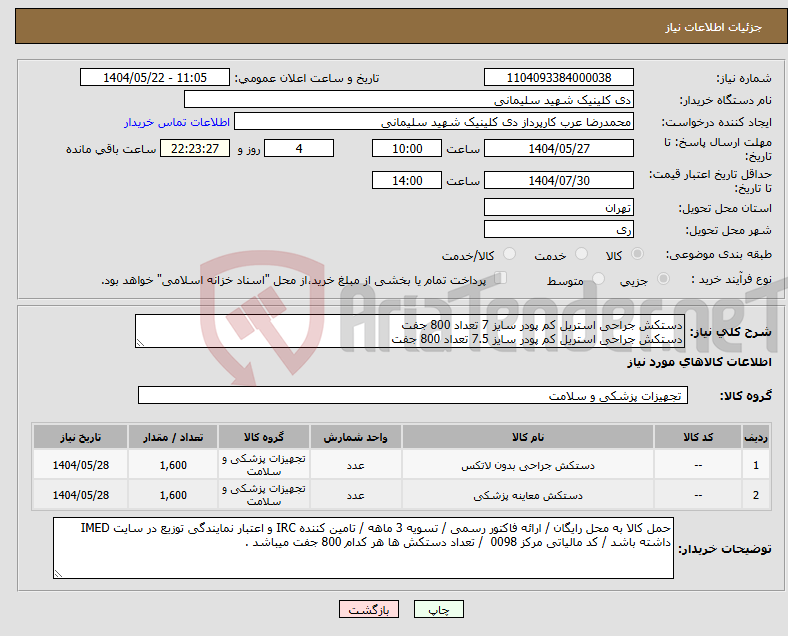Click the توضیحات خریدار notes textarea
This screenshot has width=788, height=636.
[363, 548]
